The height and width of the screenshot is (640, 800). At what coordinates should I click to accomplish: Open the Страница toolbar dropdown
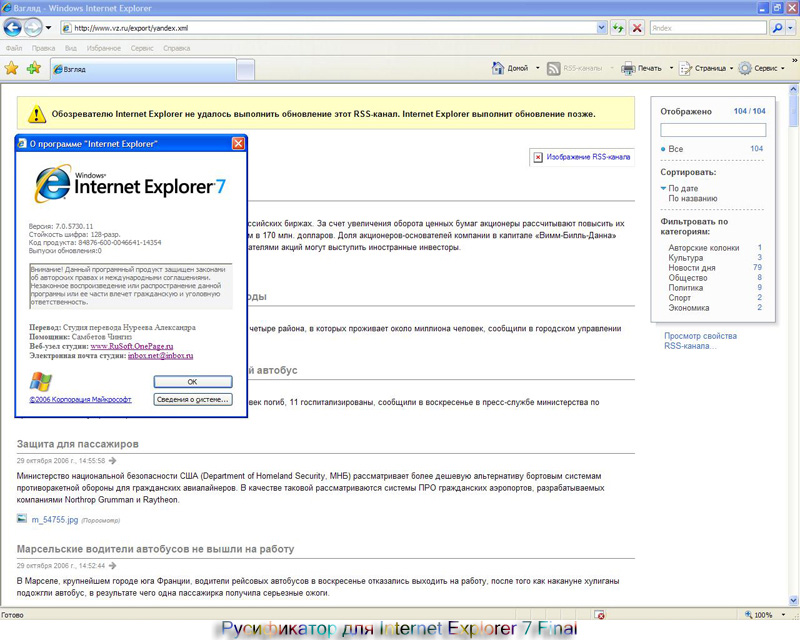[706, 68]
